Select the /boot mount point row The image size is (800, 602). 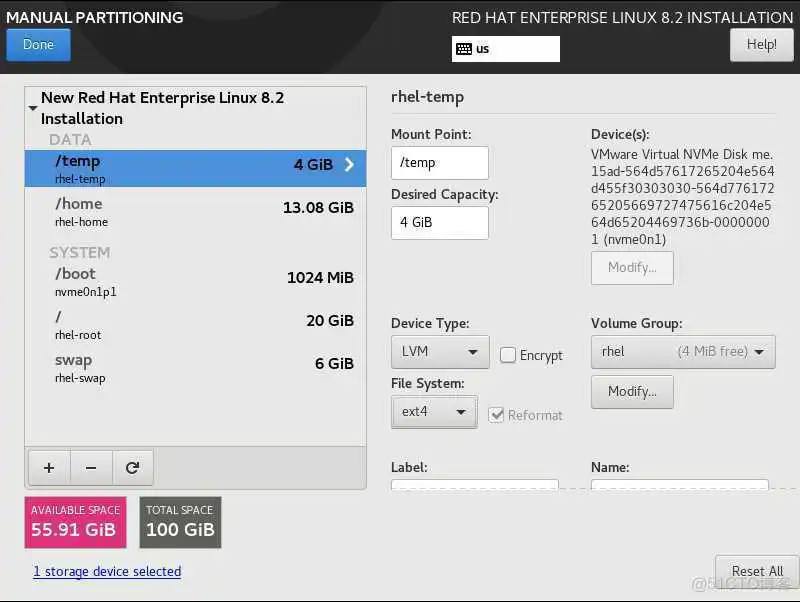tap(195, 282)
